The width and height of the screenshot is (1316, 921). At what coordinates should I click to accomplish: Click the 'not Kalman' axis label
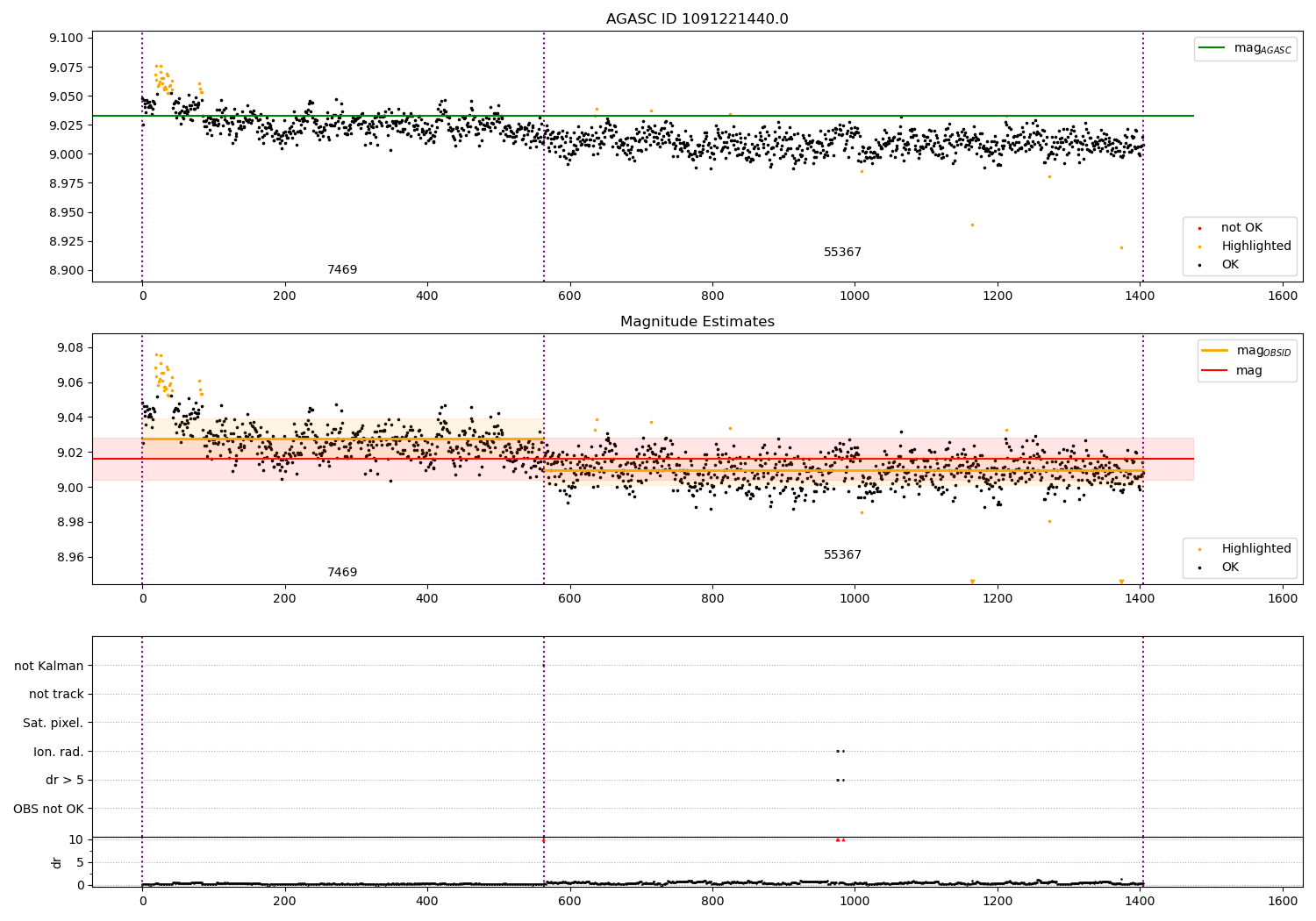[x=49, y=666]
